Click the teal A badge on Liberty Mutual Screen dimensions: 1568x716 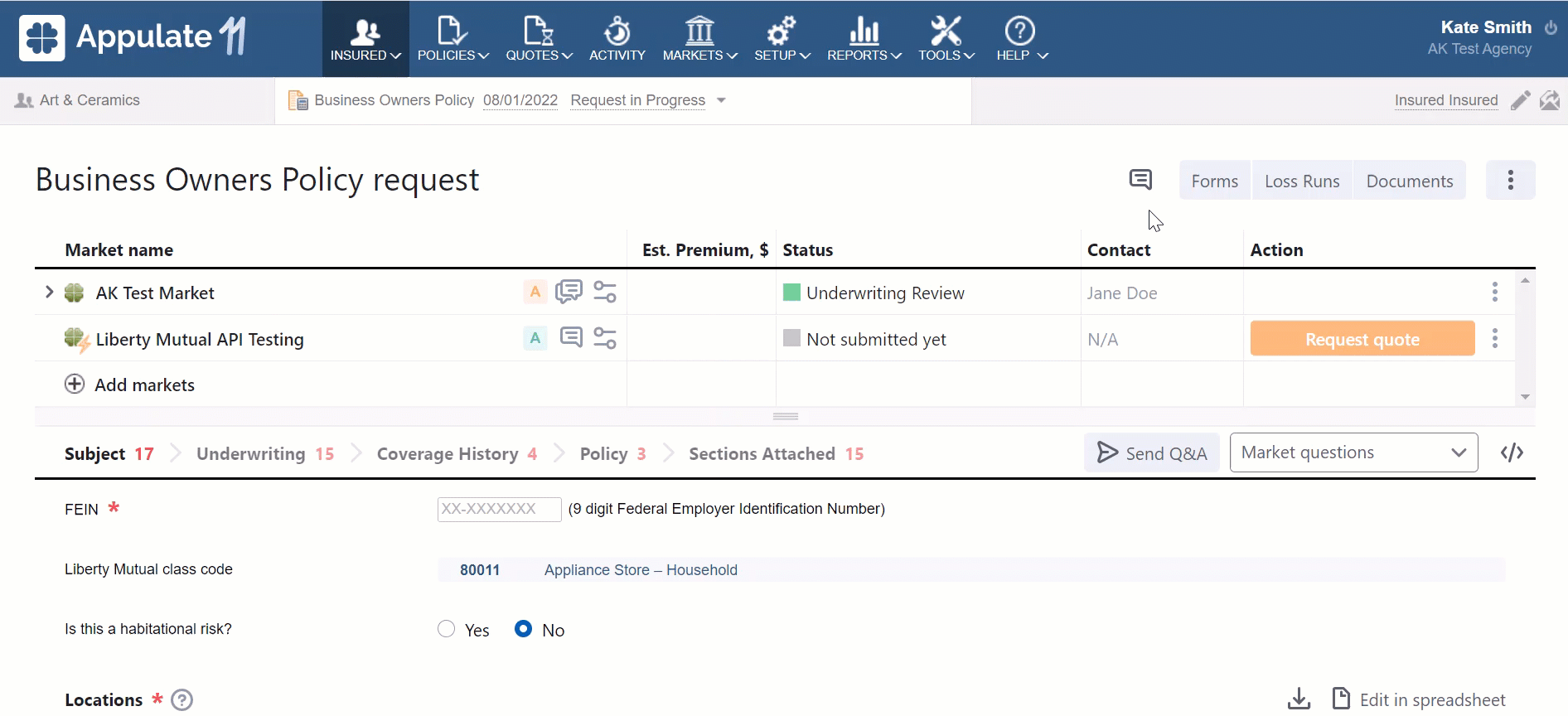535,338
